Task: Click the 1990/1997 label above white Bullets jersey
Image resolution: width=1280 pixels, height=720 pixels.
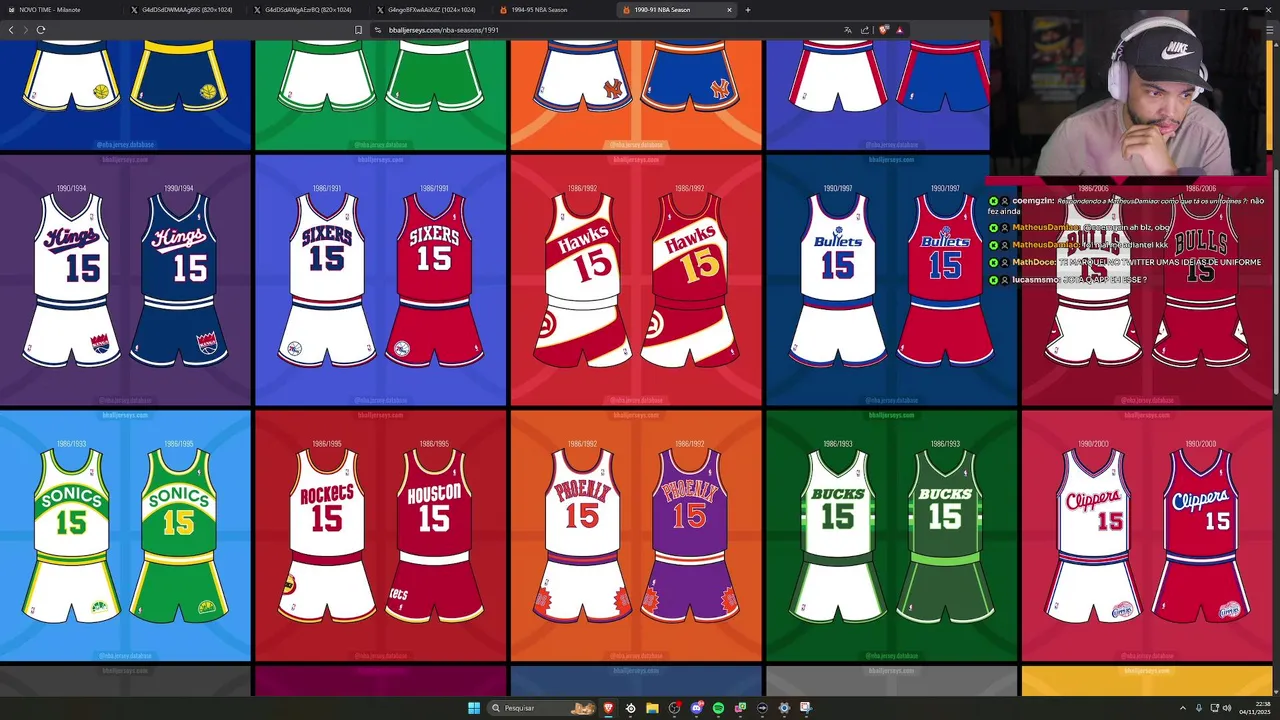Action: click(838, 188)
